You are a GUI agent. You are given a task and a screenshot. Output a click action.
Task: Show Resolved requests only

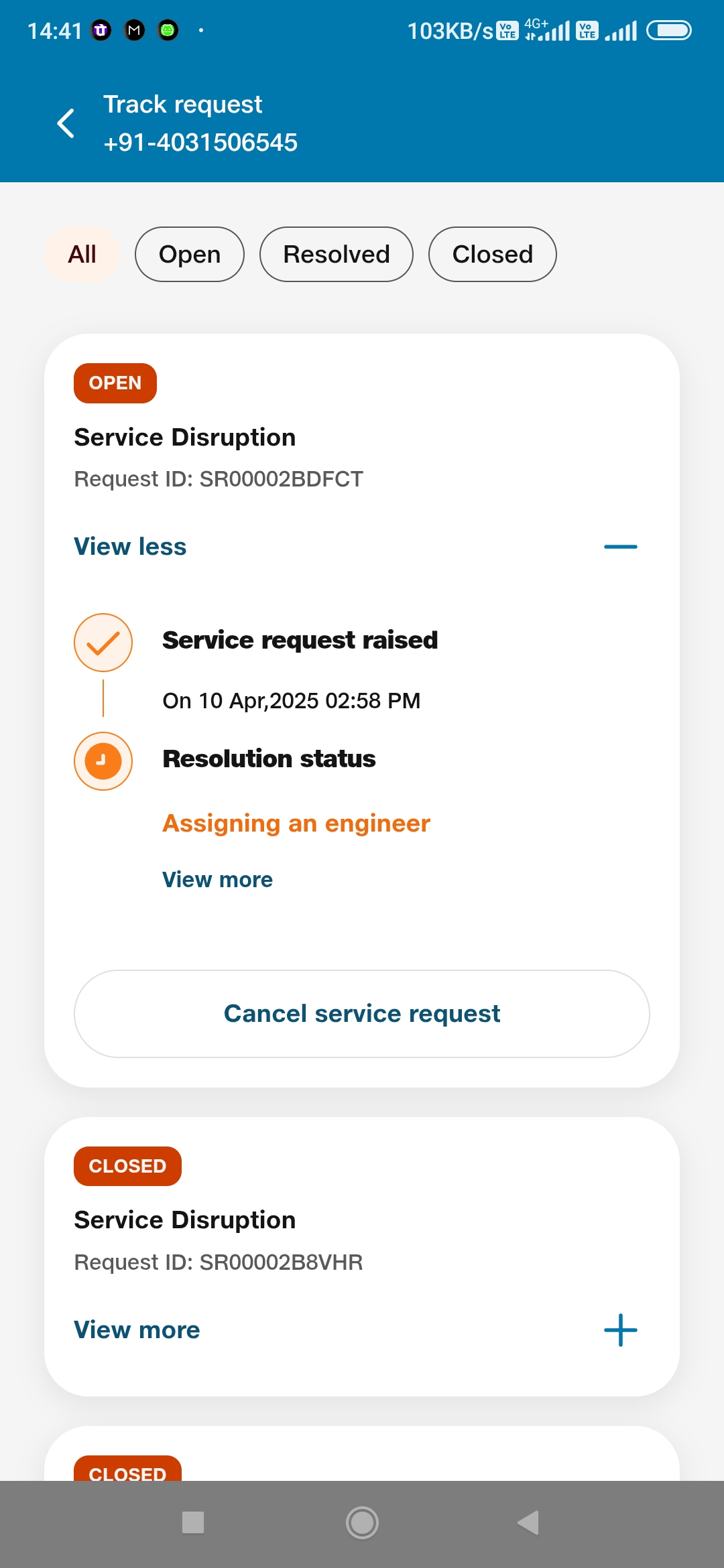coord(337,255)
